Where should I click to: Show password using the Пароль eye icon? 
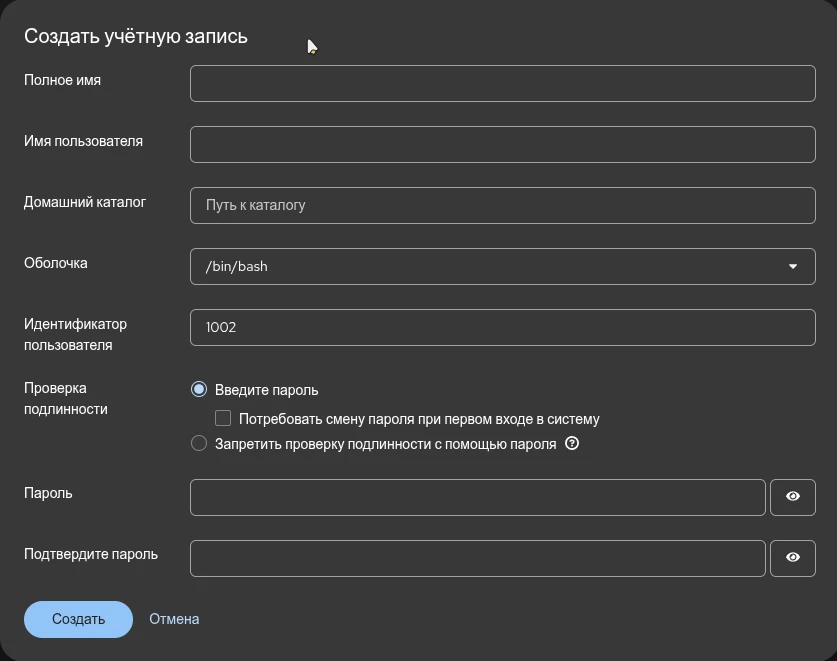point(792,497)
